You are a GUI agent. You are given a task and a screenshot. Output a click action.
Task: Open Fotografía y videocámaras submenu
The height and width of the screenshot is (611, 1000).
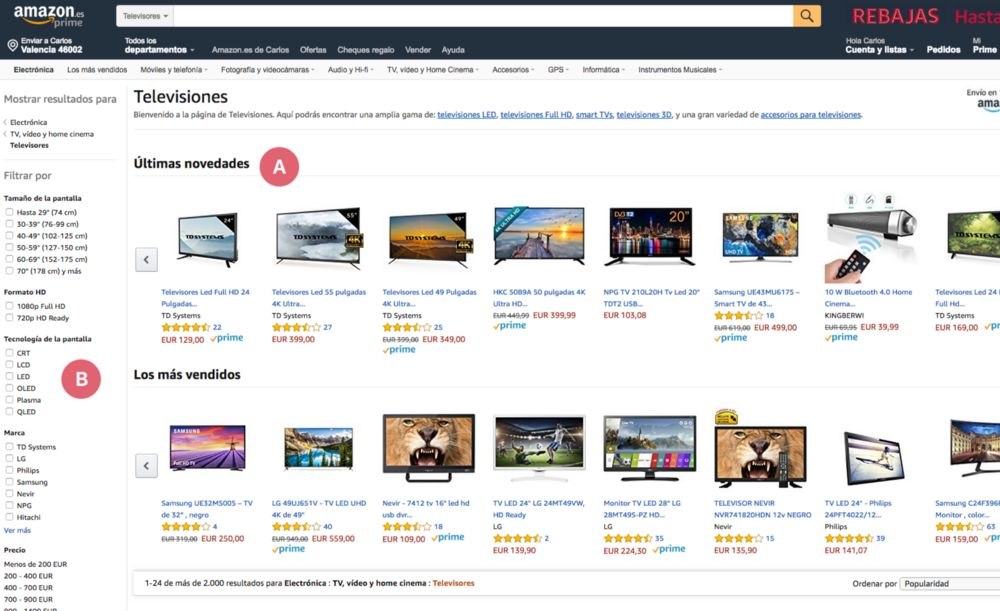click(x=267, y=70)
